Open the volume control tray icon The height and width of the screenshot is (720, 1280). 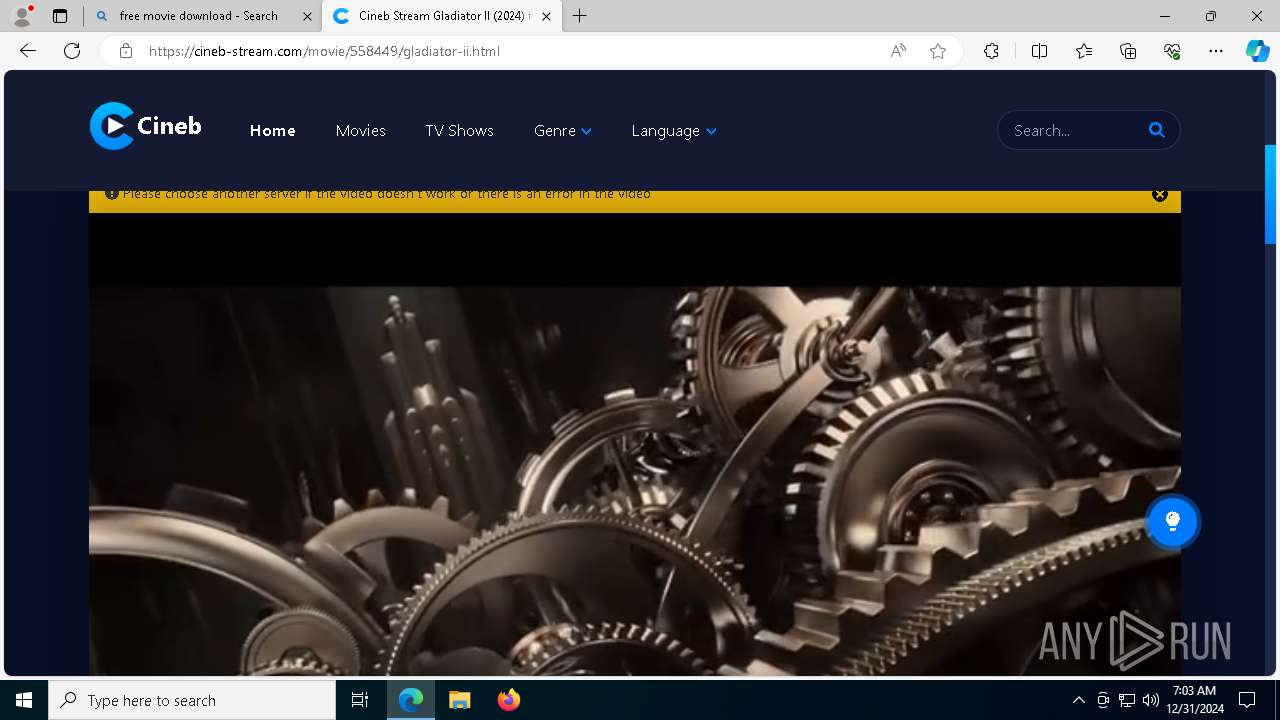coord(1151,700)
